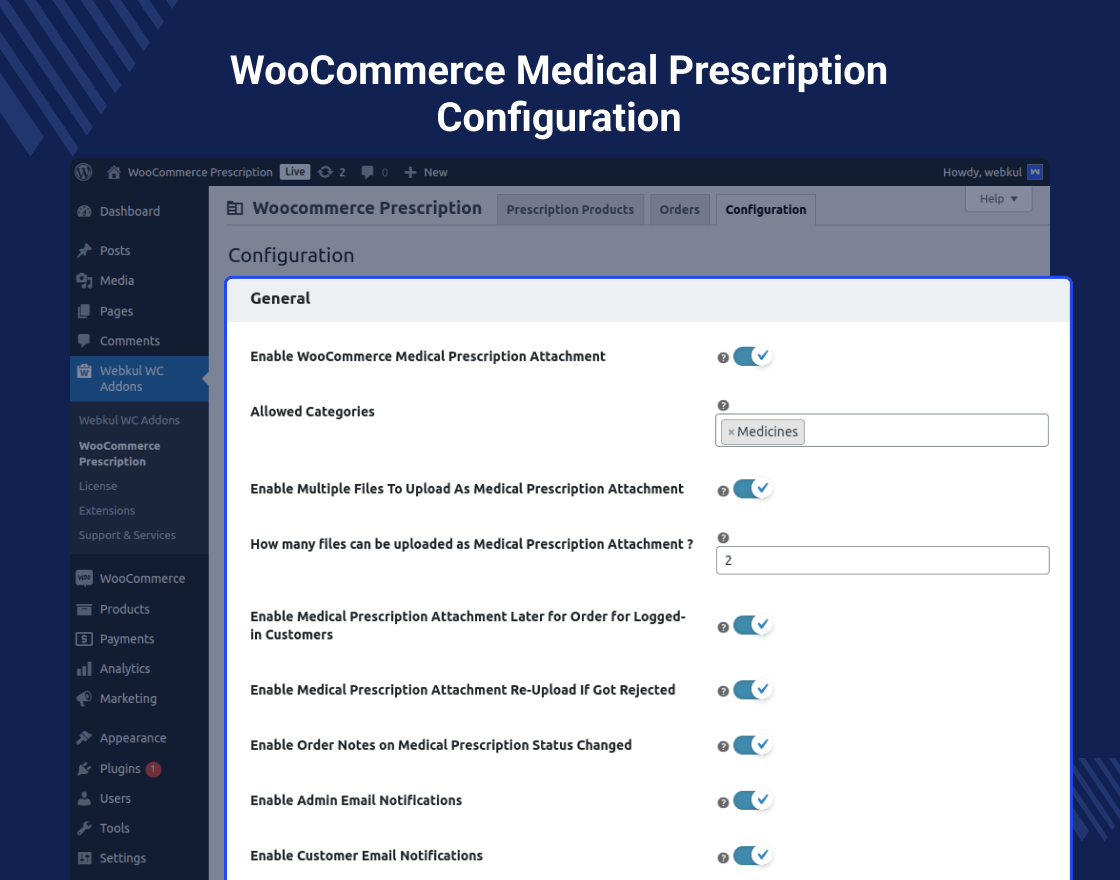Viewport: 1120px width, 880px height.
Task: Open the New content menu
Action: [425, 172]
